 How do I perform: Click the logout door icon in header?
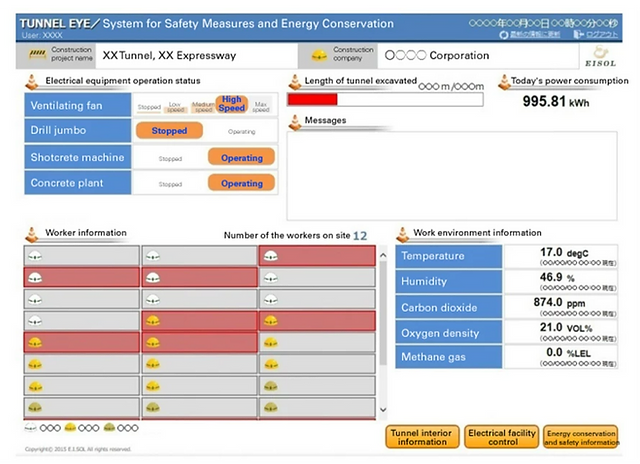click(578, 34)
